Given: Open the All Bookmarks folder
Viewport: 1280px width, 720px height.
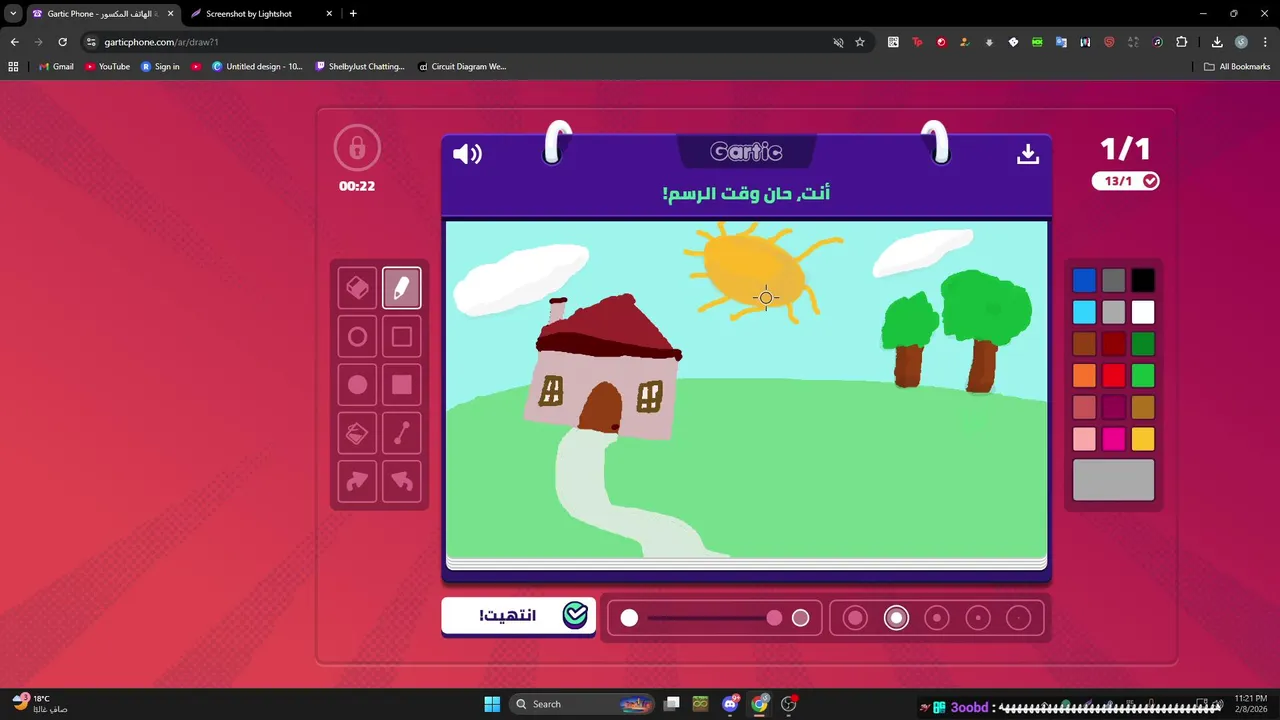Looking at the screenshot, I should point(1237,66).
